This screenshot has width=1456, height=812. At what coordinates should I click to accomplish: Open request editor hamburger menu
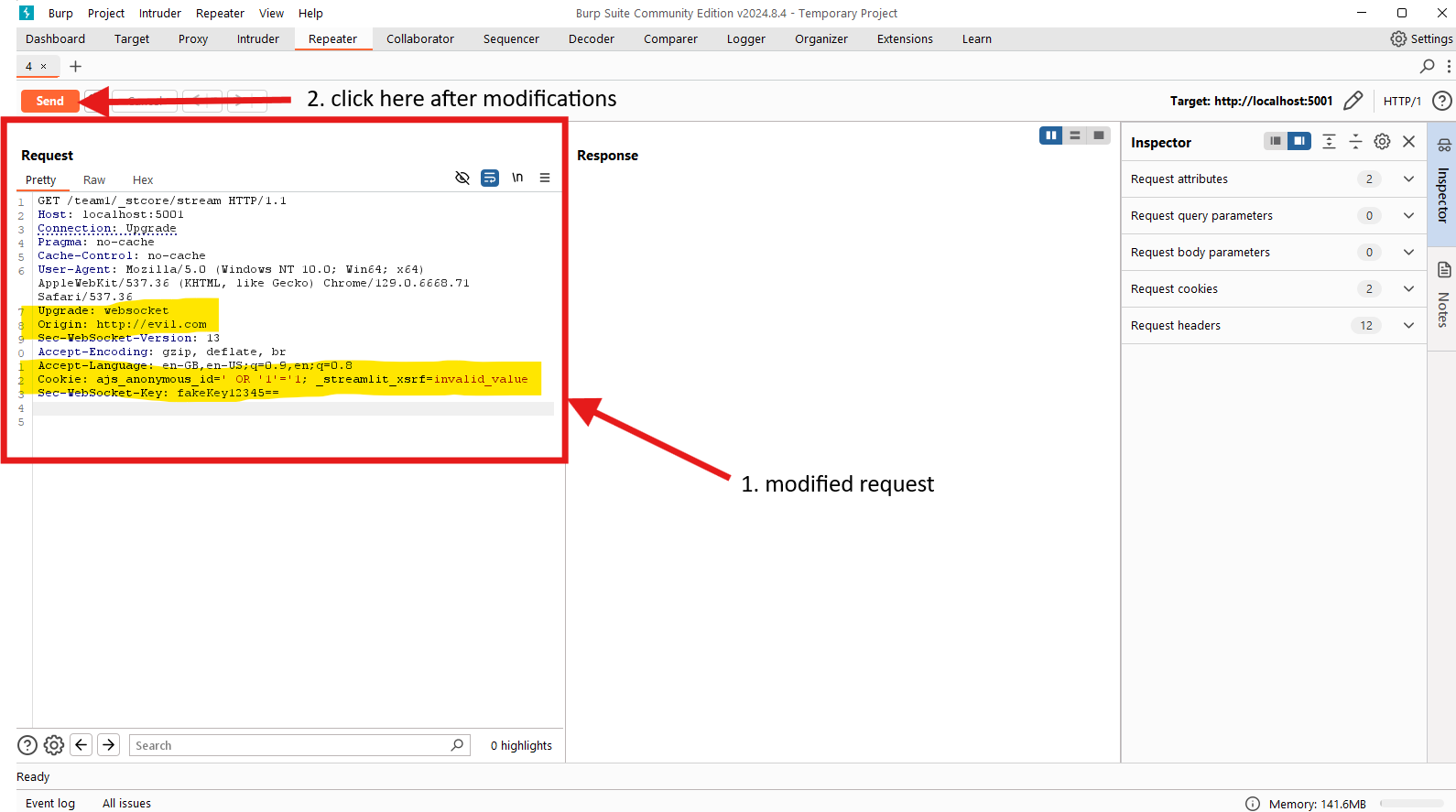(x=545, y=178)
